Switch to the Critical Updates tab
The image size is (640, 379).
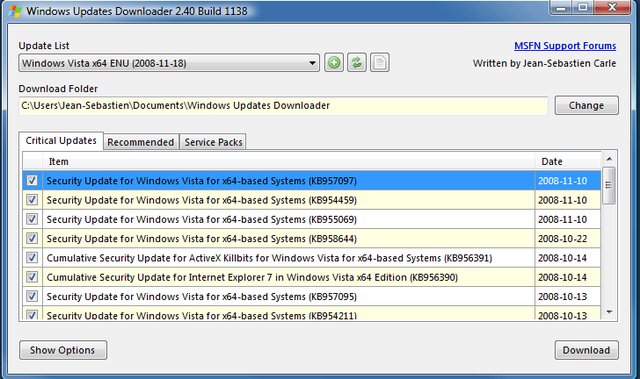61,141
